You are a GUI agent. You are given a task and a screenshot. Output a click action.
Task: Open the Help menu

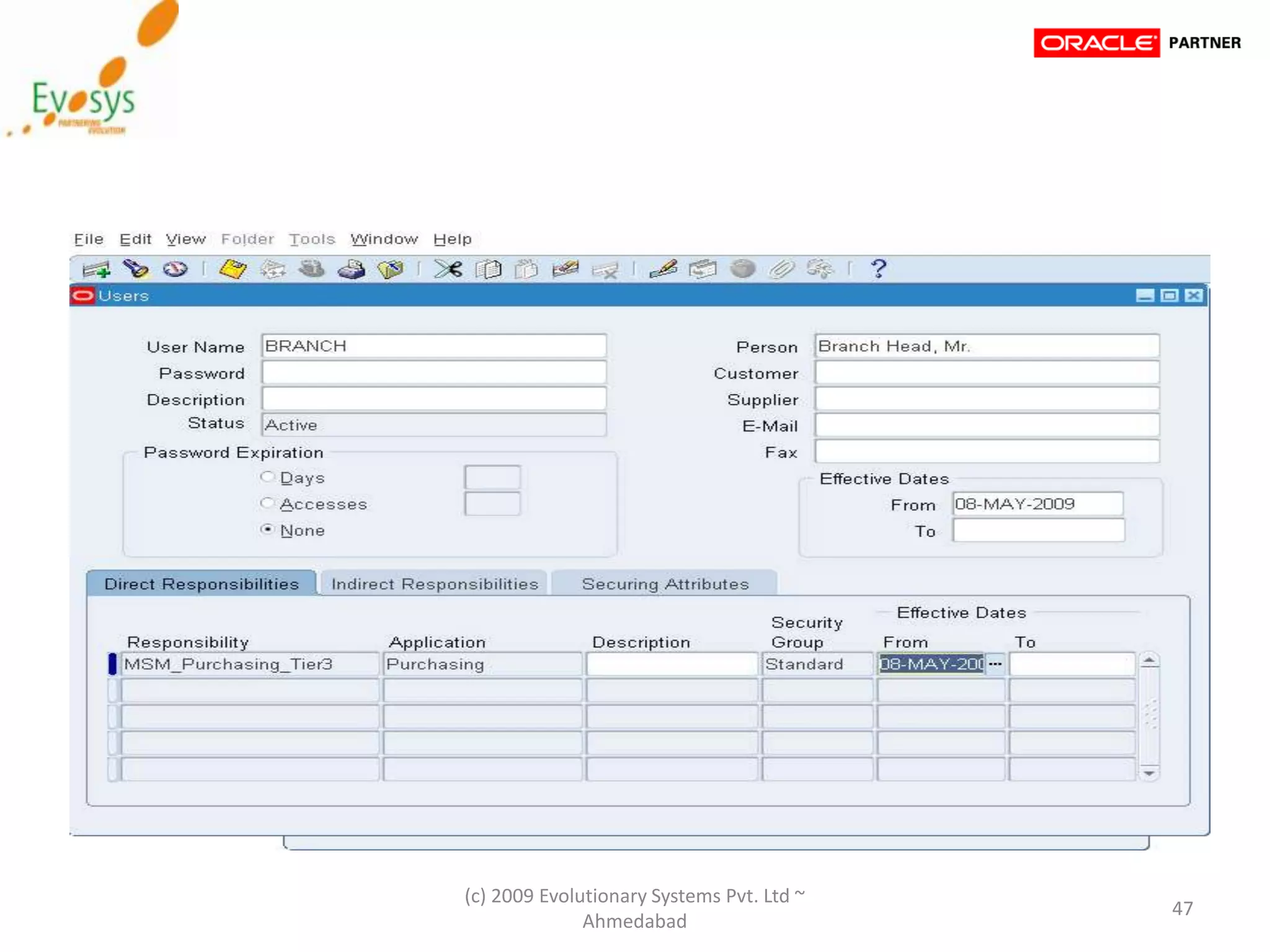(x=453, y=239)
